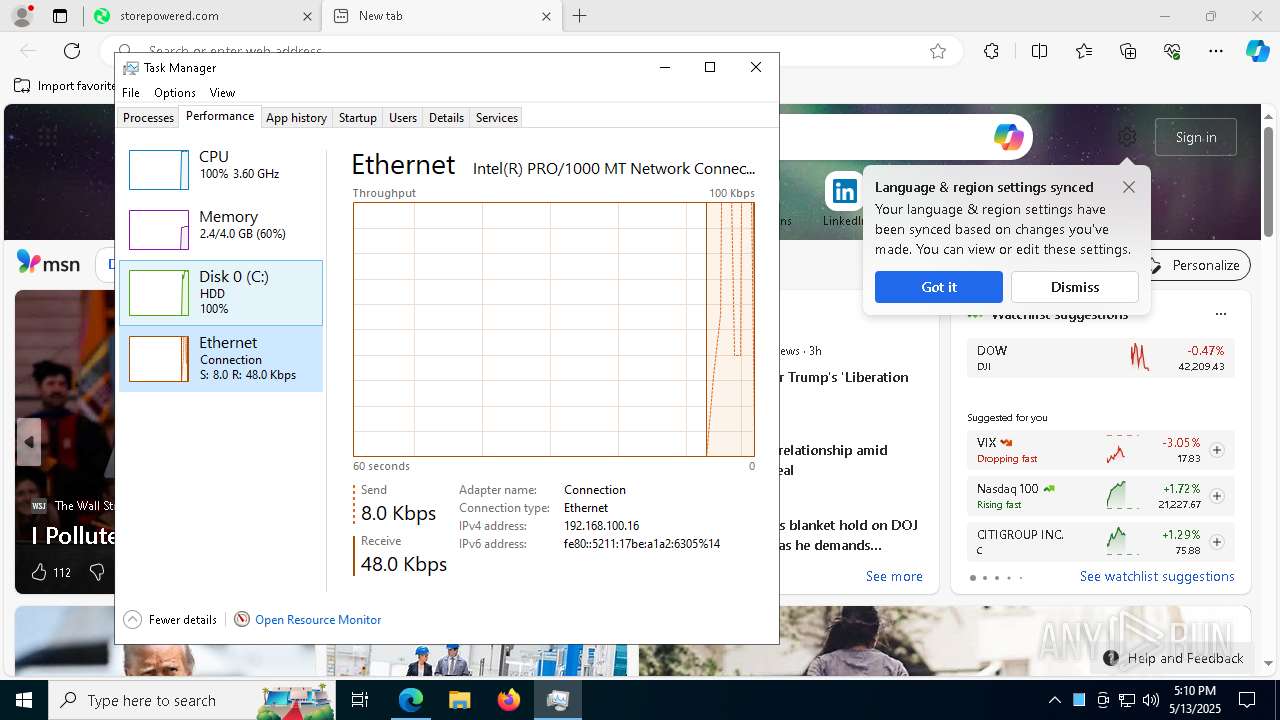
Task: Close the storepowered.com tab
Action: click(x=307, y=16)
